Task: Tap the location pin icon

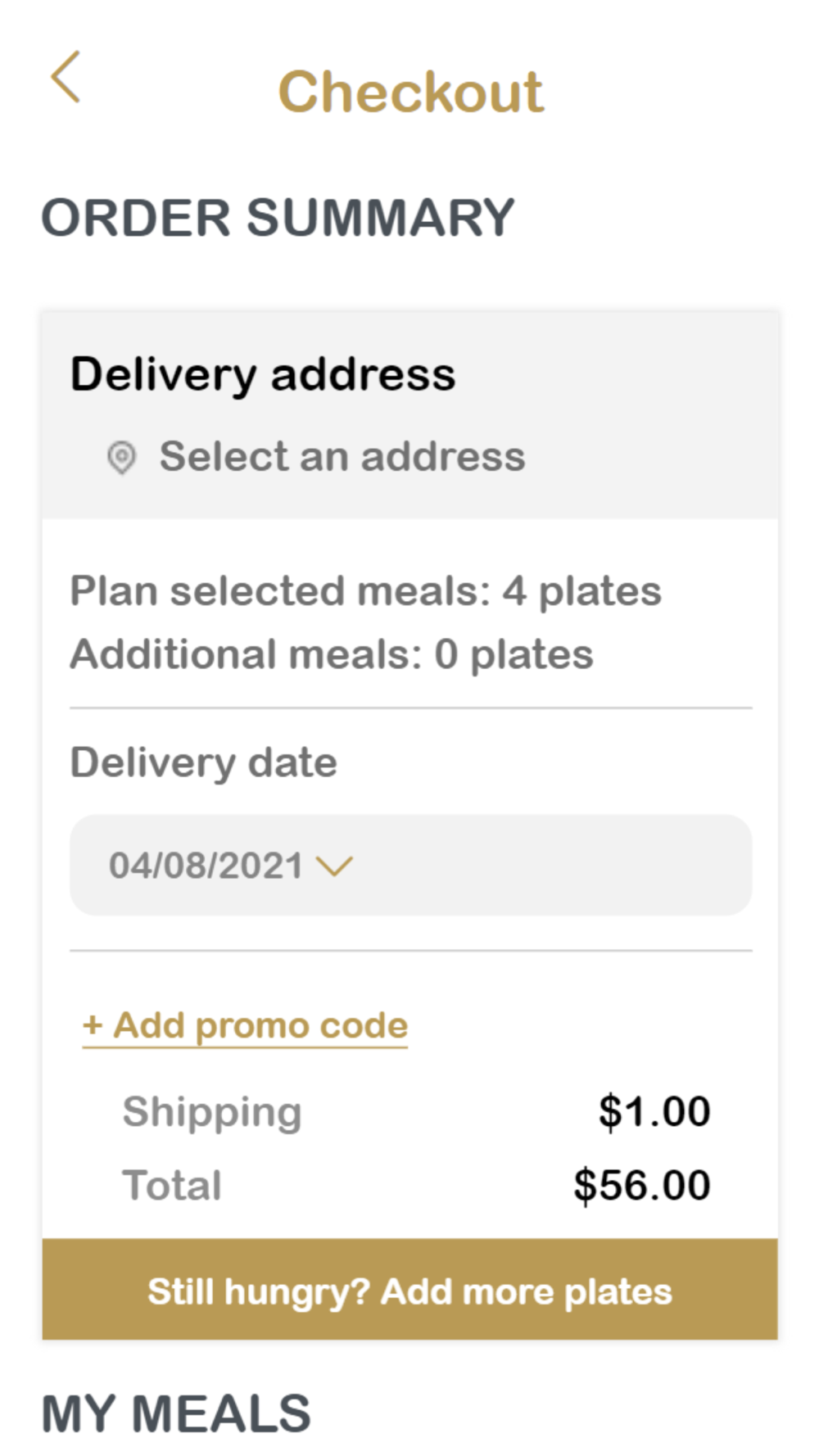Action: 122,457
